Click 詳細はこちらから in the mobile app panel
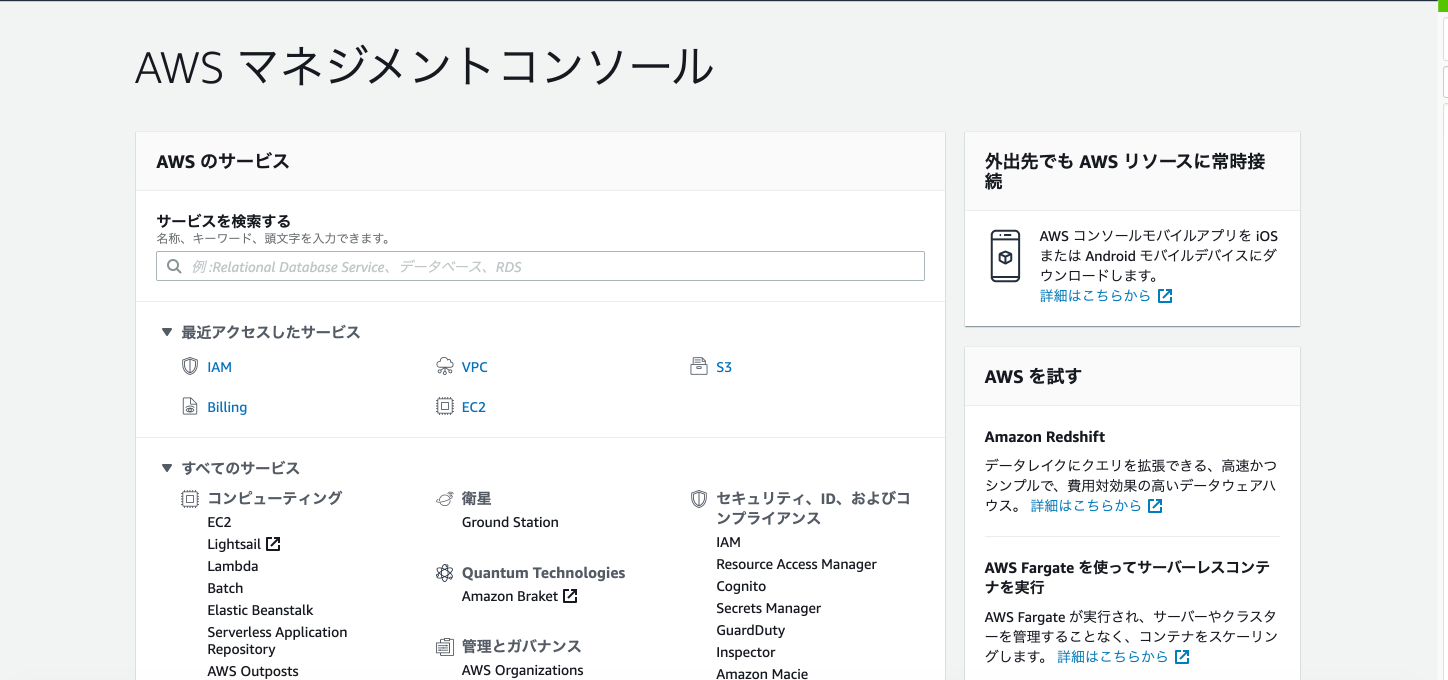Image resolution: width=1448 pixels, height=680 pixels. pos(1095,296)
